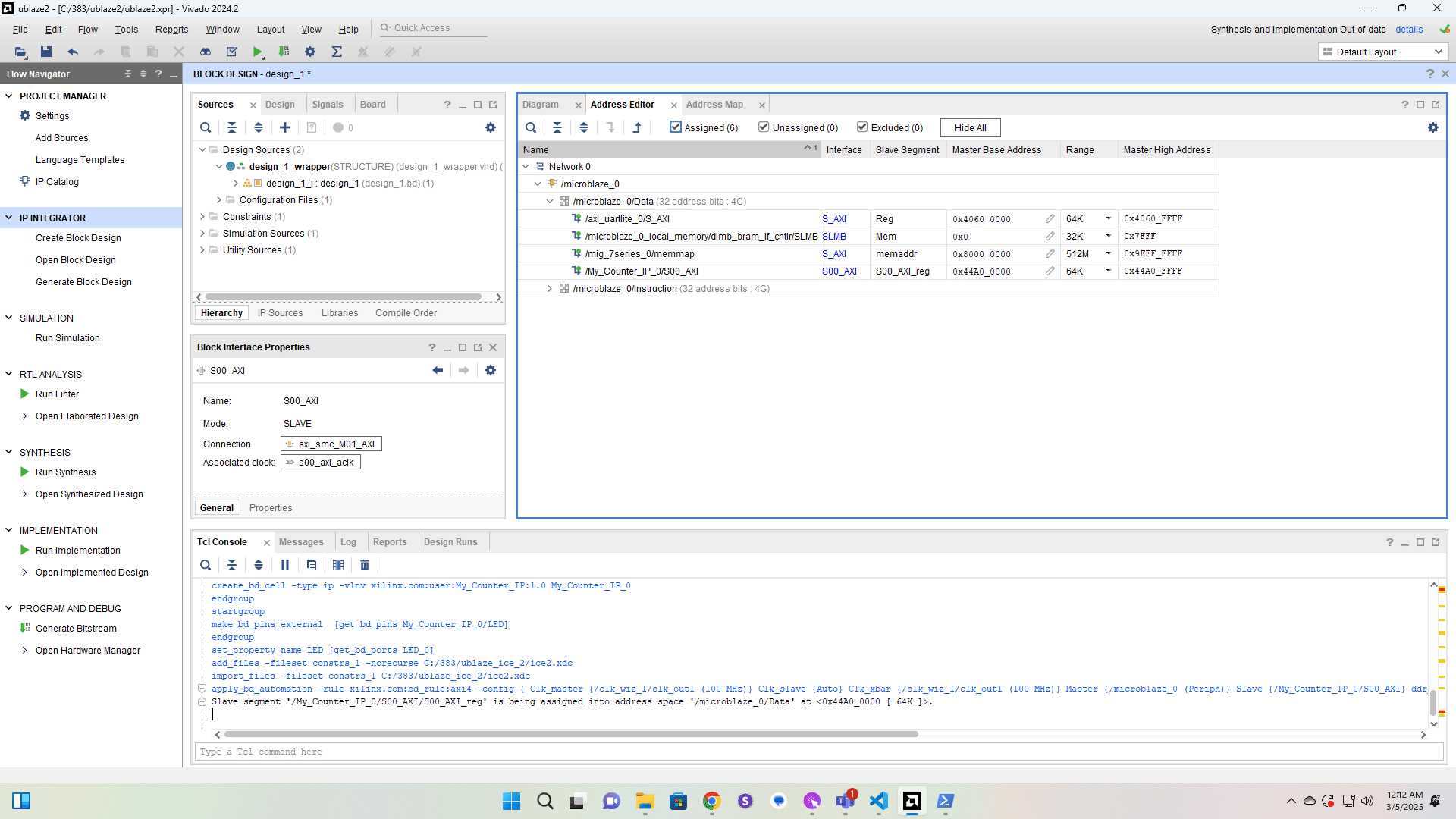Switch to the Address Map tab
This screenshot has height=819, width=1456.
tap(714, 105)
